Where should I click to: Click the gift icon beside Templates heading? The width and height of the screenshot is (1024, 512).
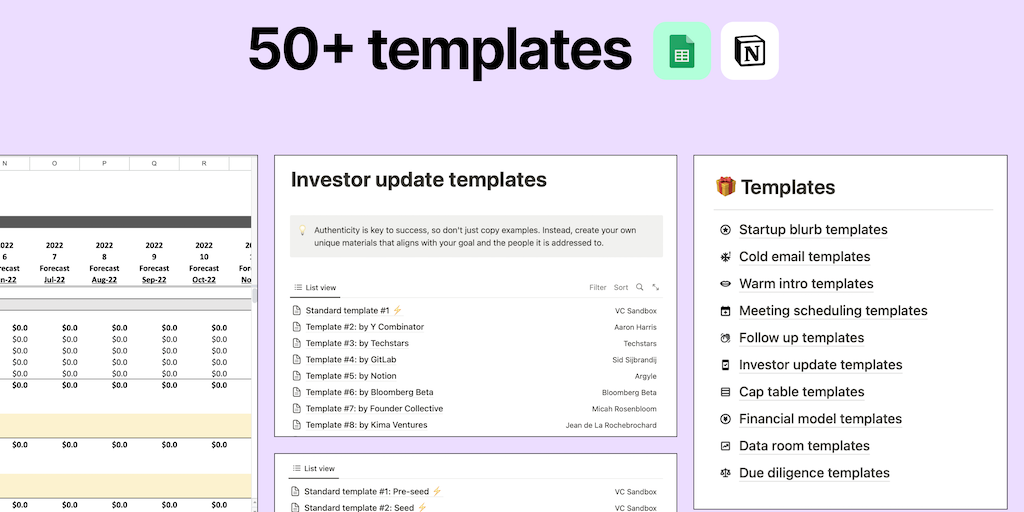pos(725,187)
